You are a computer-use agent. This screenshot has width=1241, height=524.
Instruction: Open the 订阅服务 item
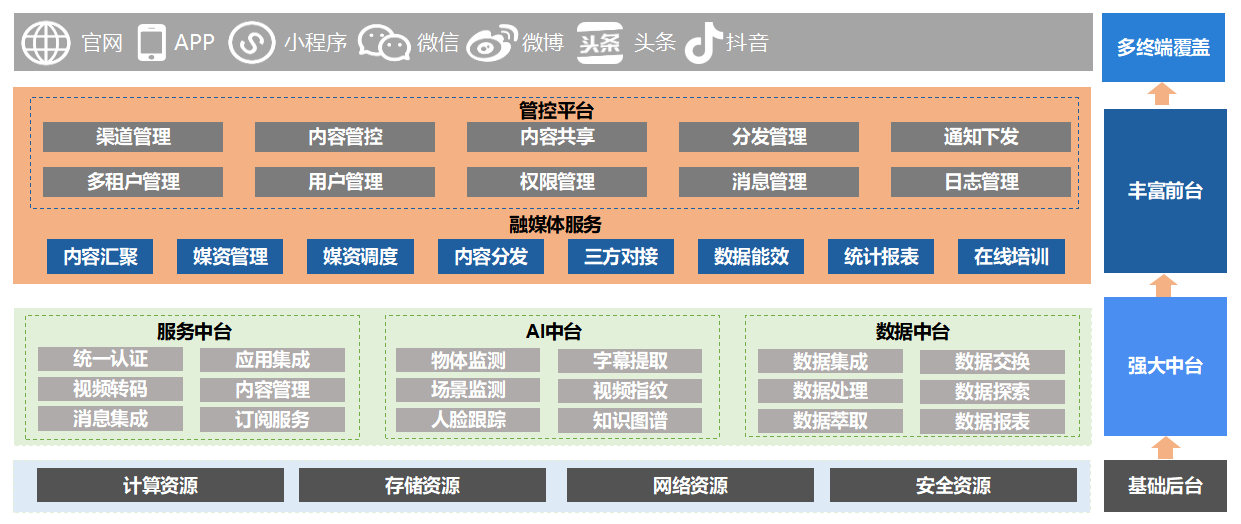tap(272, 420)
